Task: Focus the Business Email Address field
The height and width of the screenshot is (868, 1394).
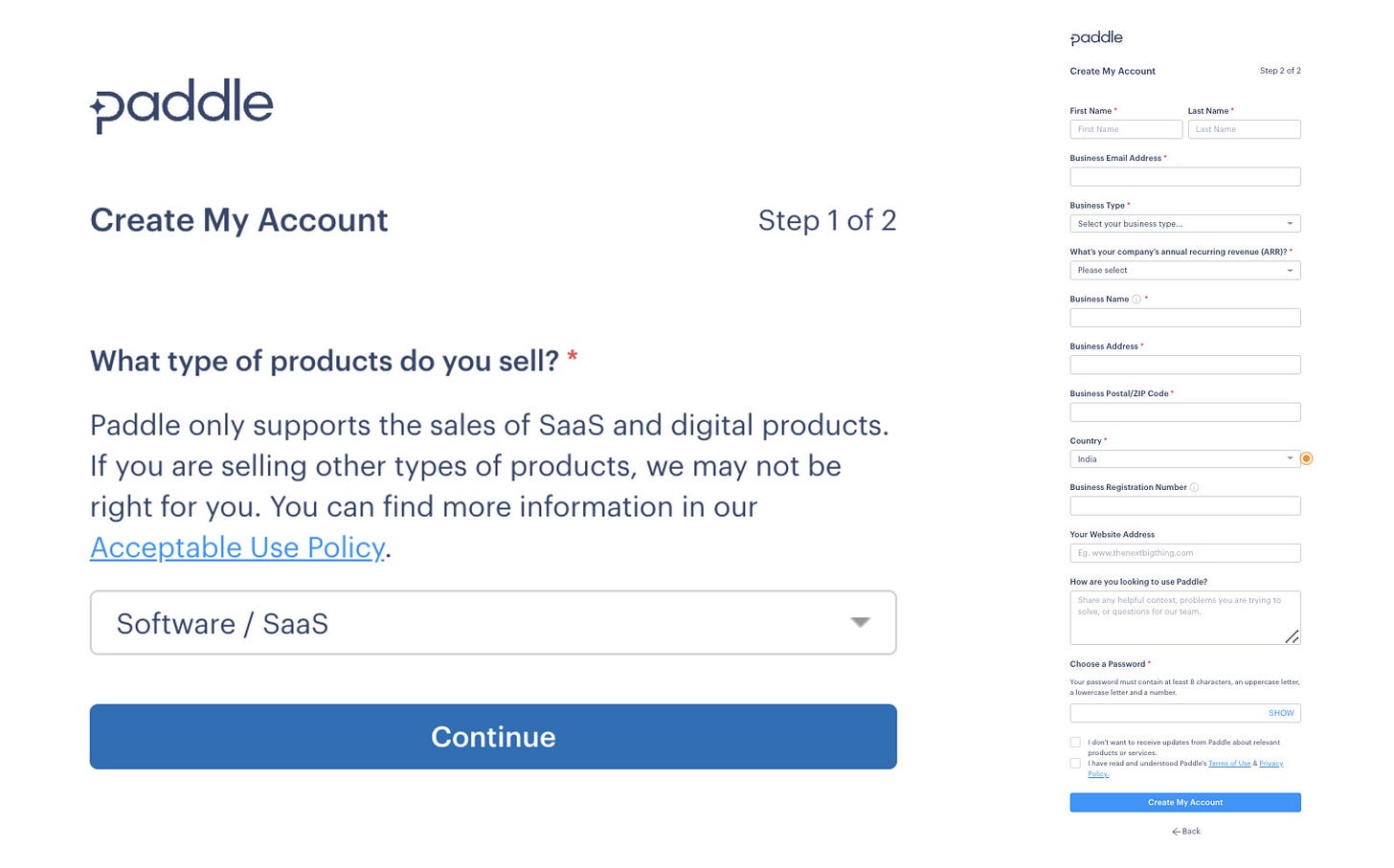Action: [1184, 177]
